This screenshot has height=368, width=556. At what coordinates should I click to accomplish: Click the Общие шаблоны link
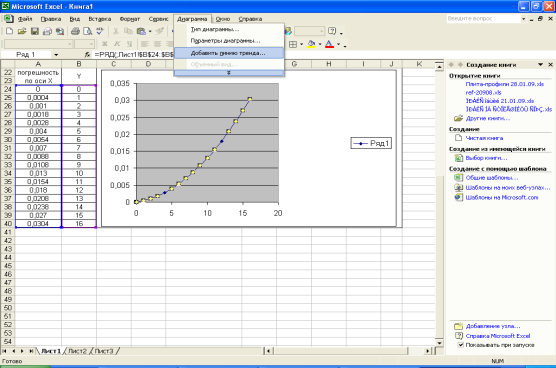pyautogui.click(x=492, y=177)
